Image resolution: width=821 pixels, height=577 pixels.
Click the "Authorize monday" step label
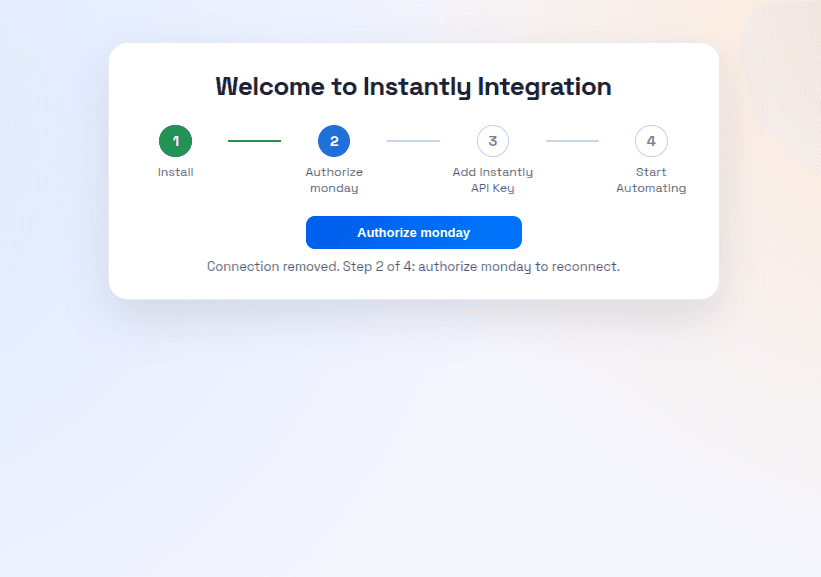pyautogui.click(x=334, y=180)
